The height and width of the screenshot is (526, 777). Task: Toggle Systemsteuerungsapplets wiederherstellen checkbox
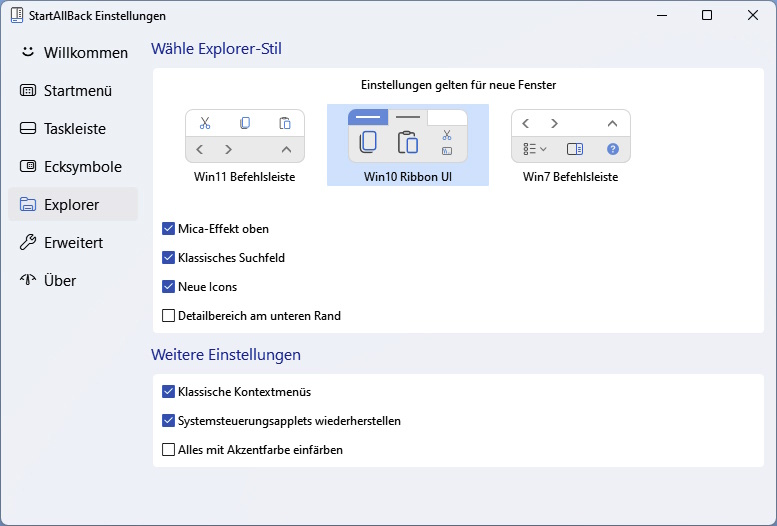[168, 420]
